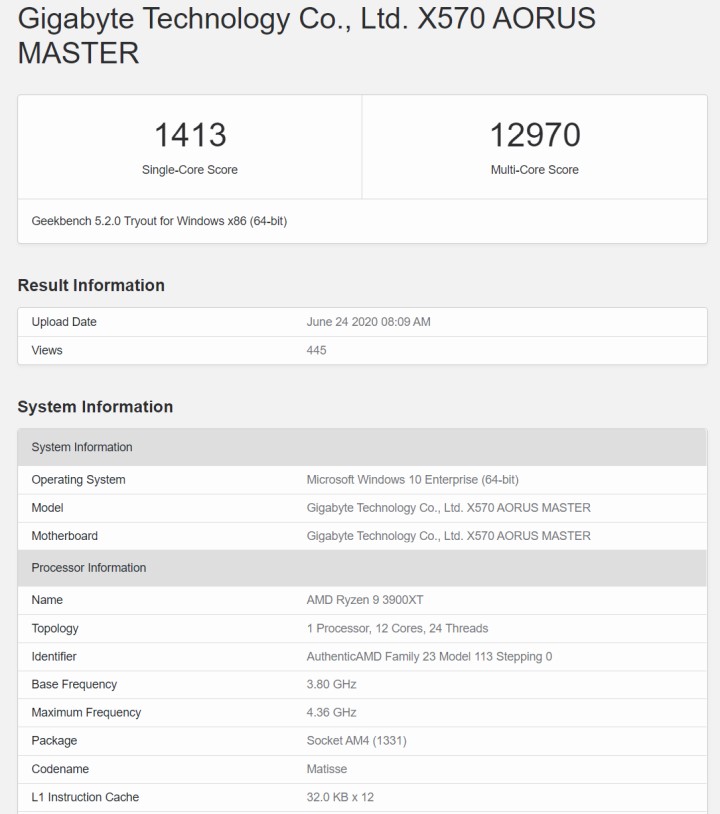Screen dimensions: 720x814
Task: Click the 'Maximum Frequency' row label
Action: pos(86,713)
